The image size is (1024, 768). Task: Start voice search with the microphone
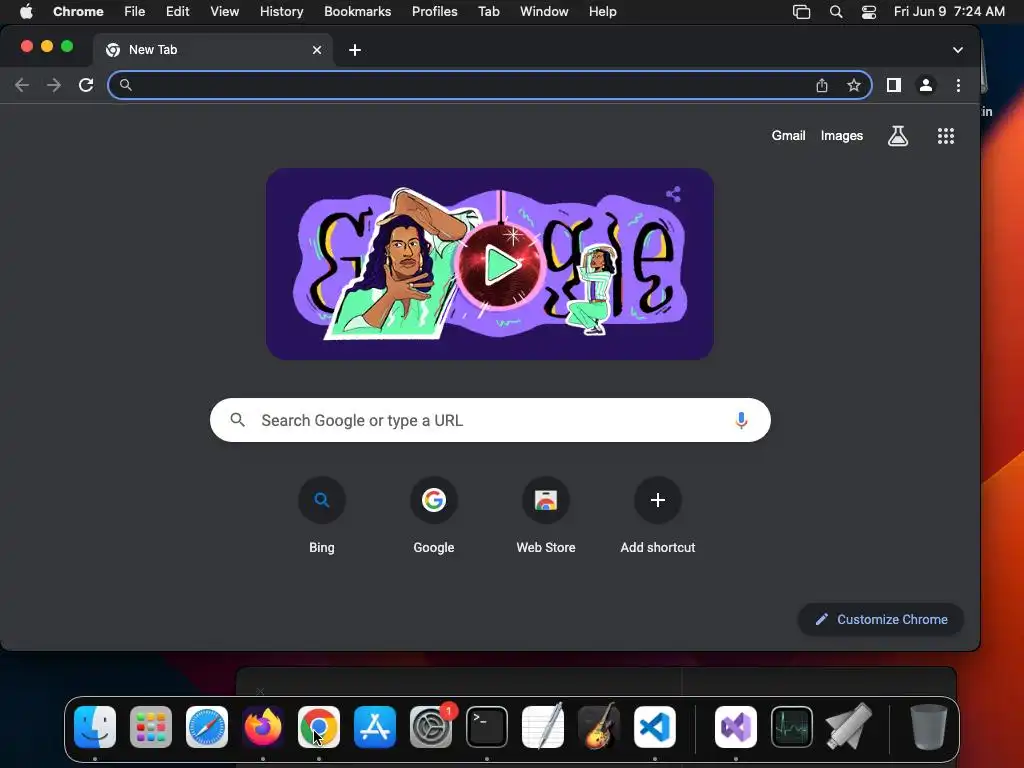click(x=741, y=420)
